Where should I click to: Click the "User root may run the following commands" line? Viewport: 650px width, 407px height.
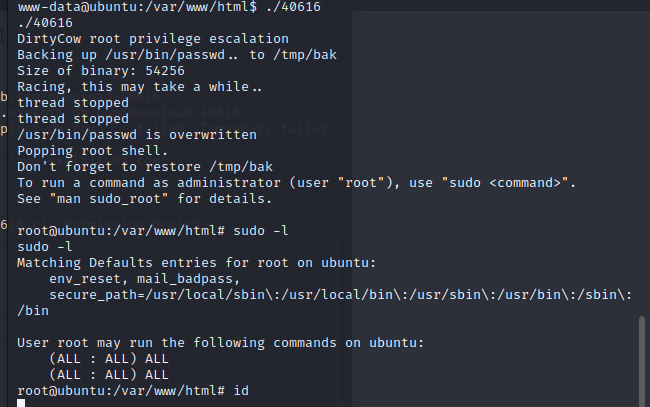coord(221,342)
